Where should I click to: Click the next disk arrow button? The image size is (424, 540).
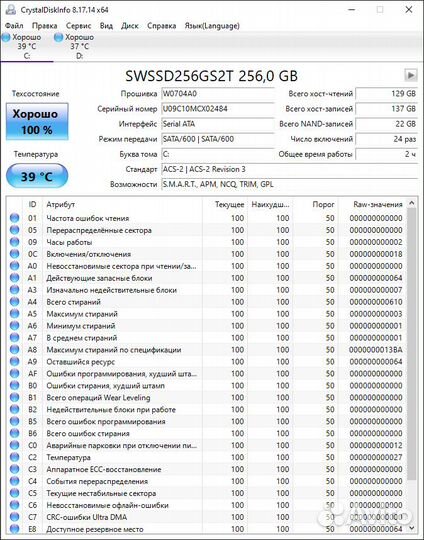(410, 75)
